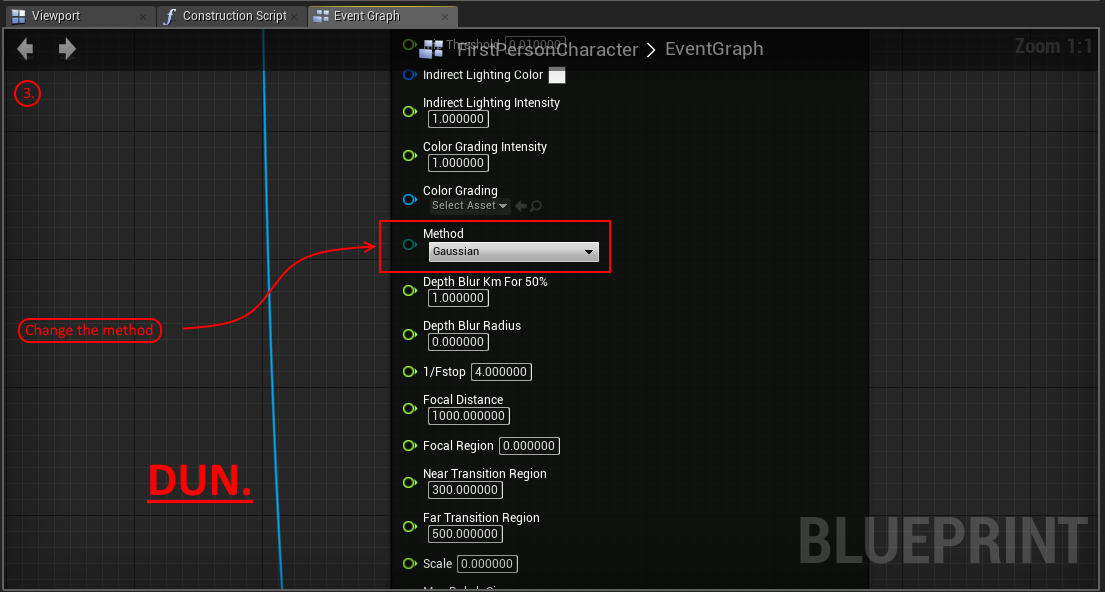Click the FirstPersonCharacter breadcrumb
Screen dimensions: 1105x592
[x=548, y=49]
